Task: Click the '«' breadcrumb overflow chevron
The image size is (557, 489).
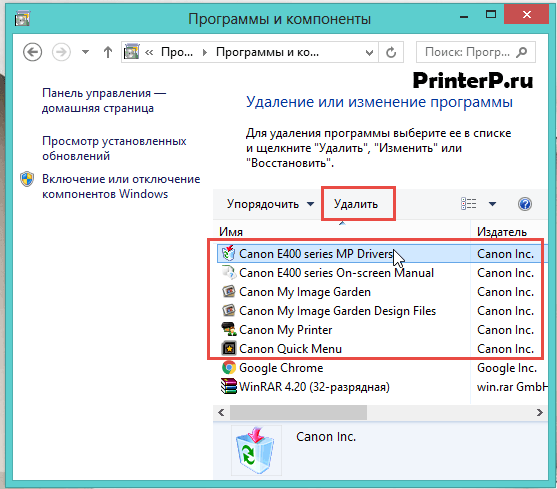Action: (149, 53)
